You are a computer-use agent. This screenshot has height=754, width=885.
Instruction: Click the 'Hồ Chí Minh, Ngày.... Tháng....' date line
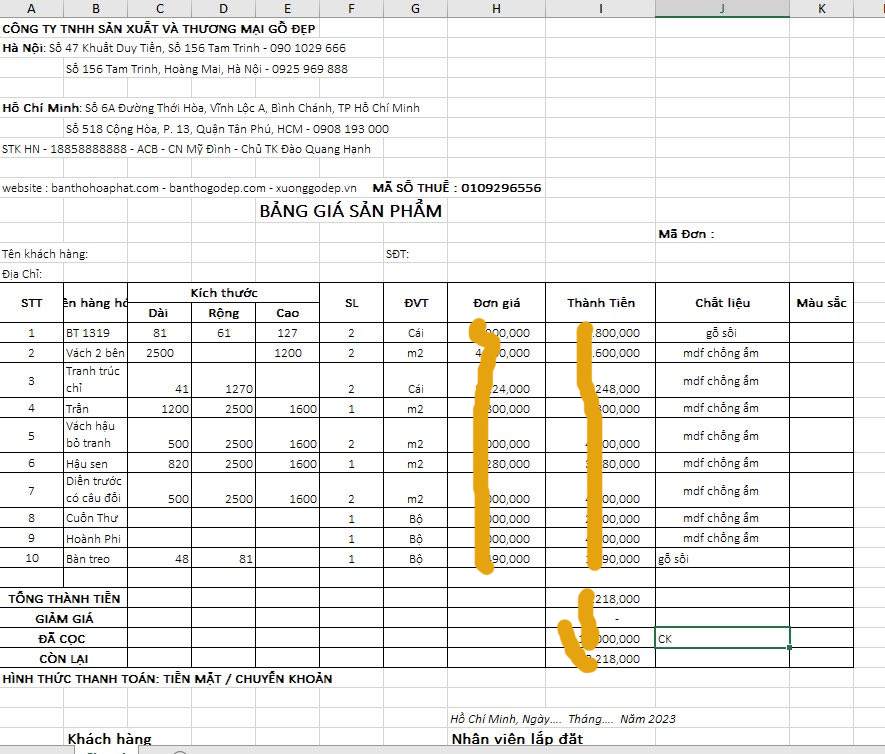pos(563,719)
